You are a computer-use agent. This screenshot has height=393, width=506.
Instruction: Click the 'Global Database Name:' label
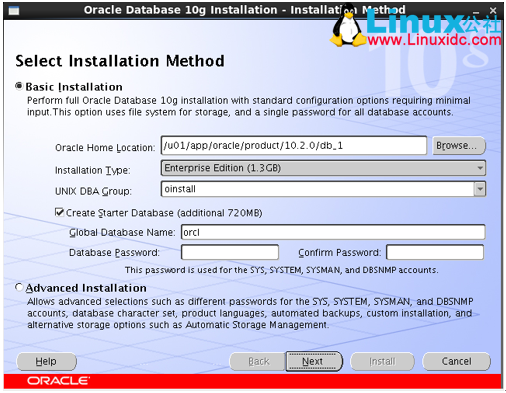(122, 232)
